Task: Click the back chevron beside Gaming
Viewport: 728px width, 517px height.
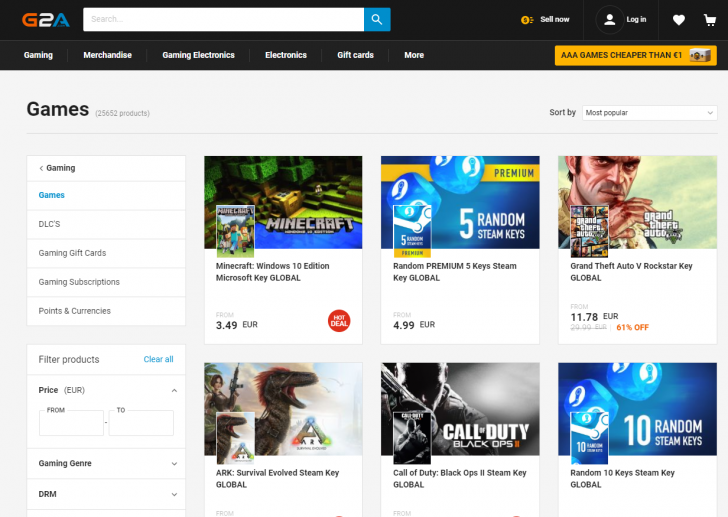Action: pos(41,168)
